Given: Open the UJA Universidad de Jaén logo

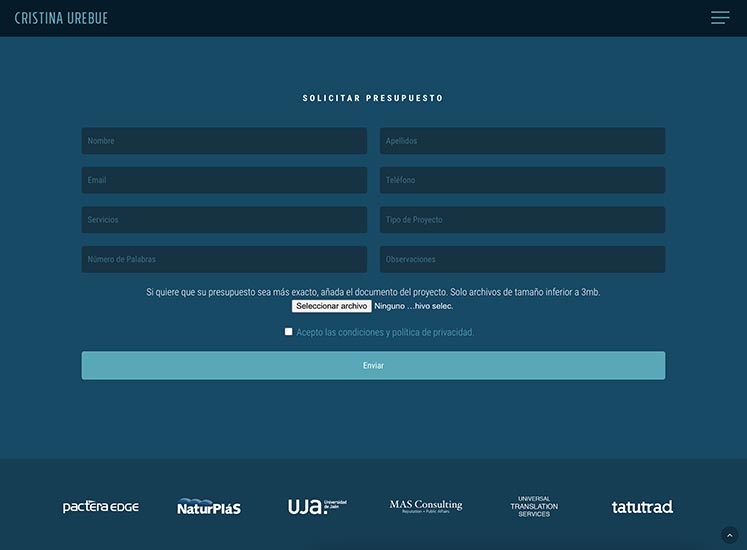Looking at the screenshot, I should point(317,506).
